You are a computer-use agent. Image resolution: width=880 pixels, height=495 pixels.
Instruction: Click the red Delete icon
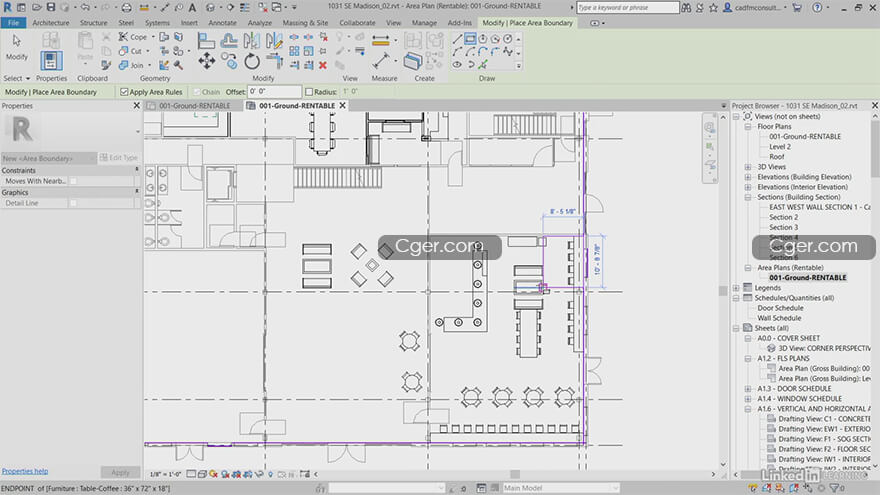point(323,65)
